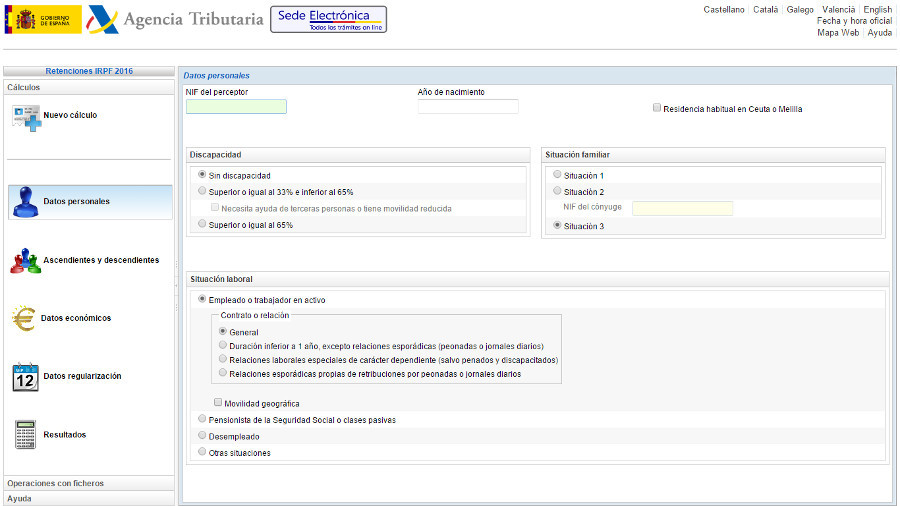Viewport: 900px width, 506px height.
Task: Open the Mapa Web link
Action: pos(838,33)
